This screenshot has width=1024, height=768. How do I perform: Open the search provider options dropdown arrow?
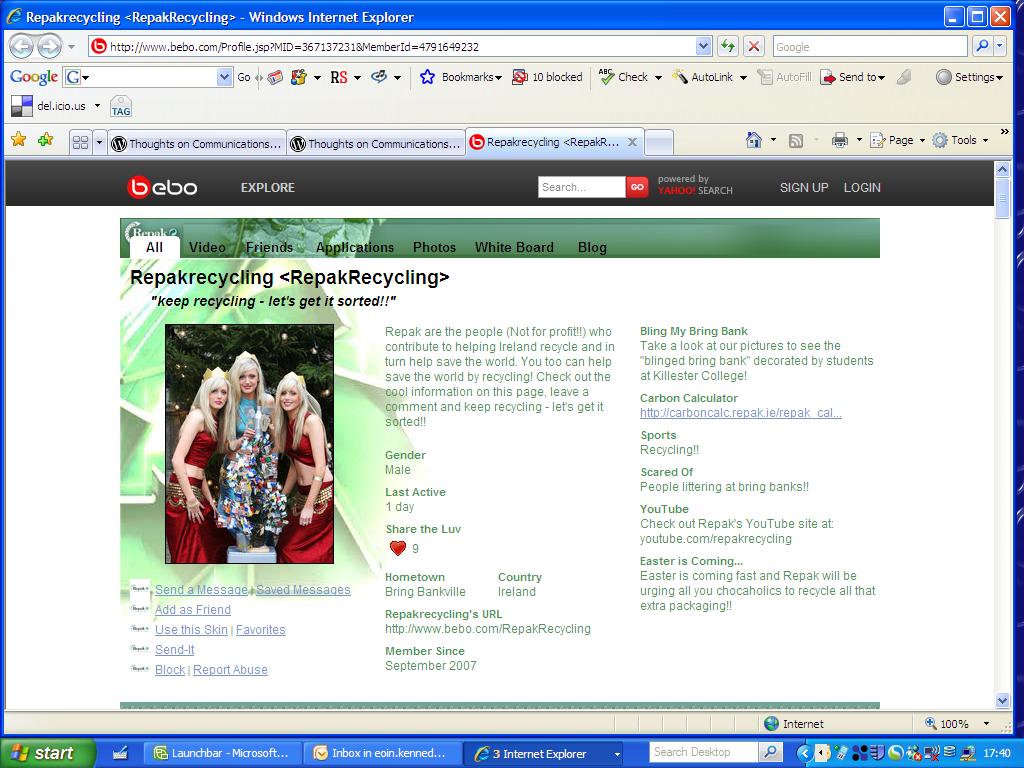click(x=999, y=46)
